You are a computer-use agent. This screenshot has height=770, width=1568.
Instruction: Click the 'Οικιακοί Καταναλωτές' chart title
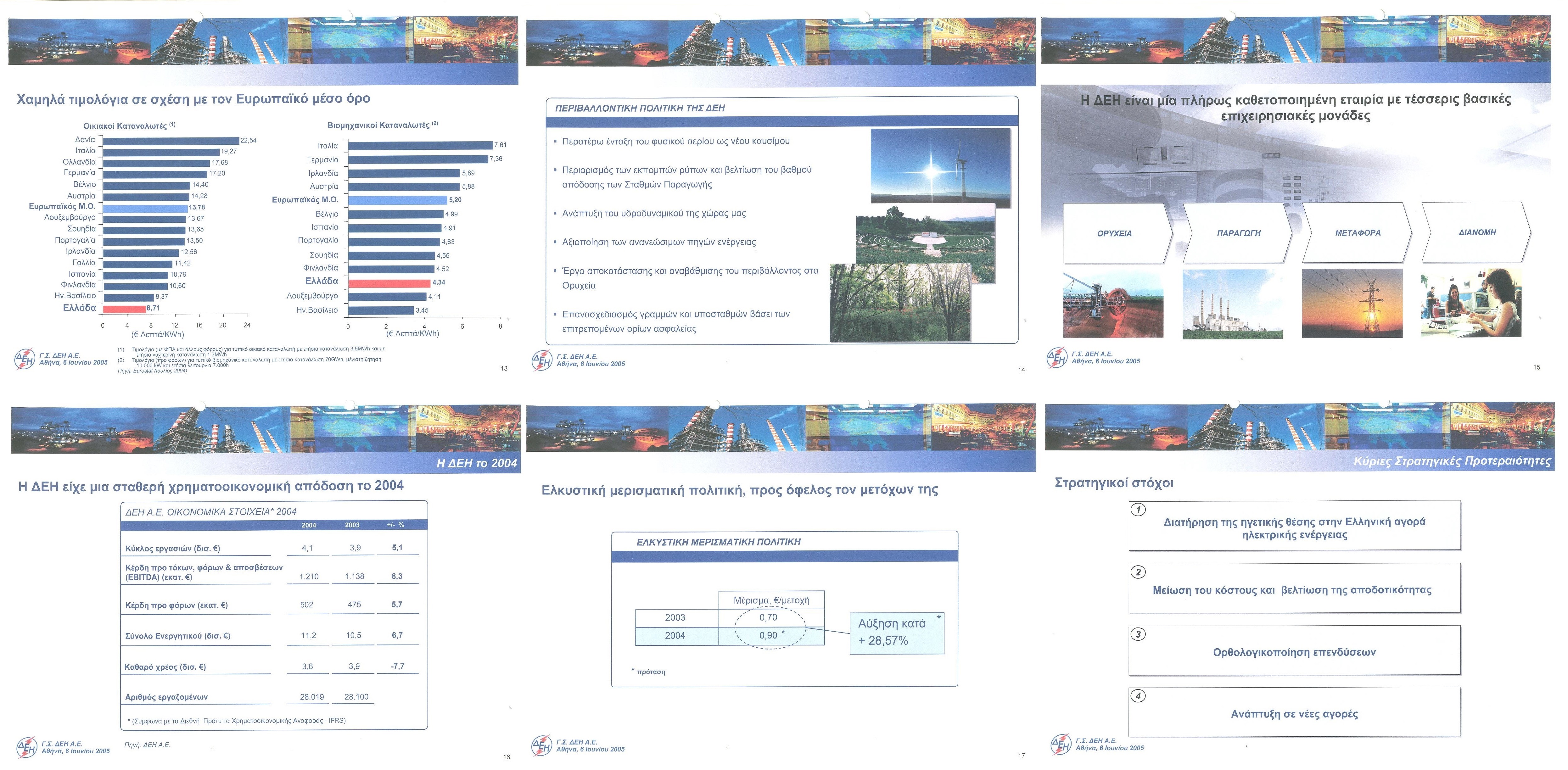click(130, 126)
